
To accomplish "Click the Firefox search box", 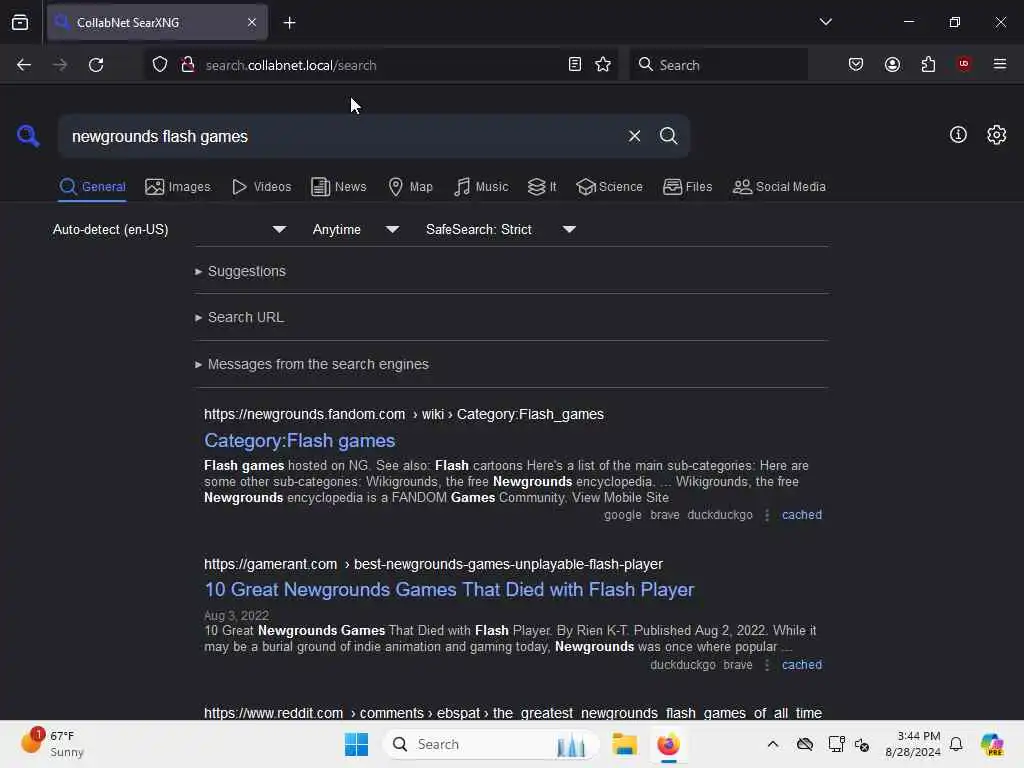I will click(718, 65).
